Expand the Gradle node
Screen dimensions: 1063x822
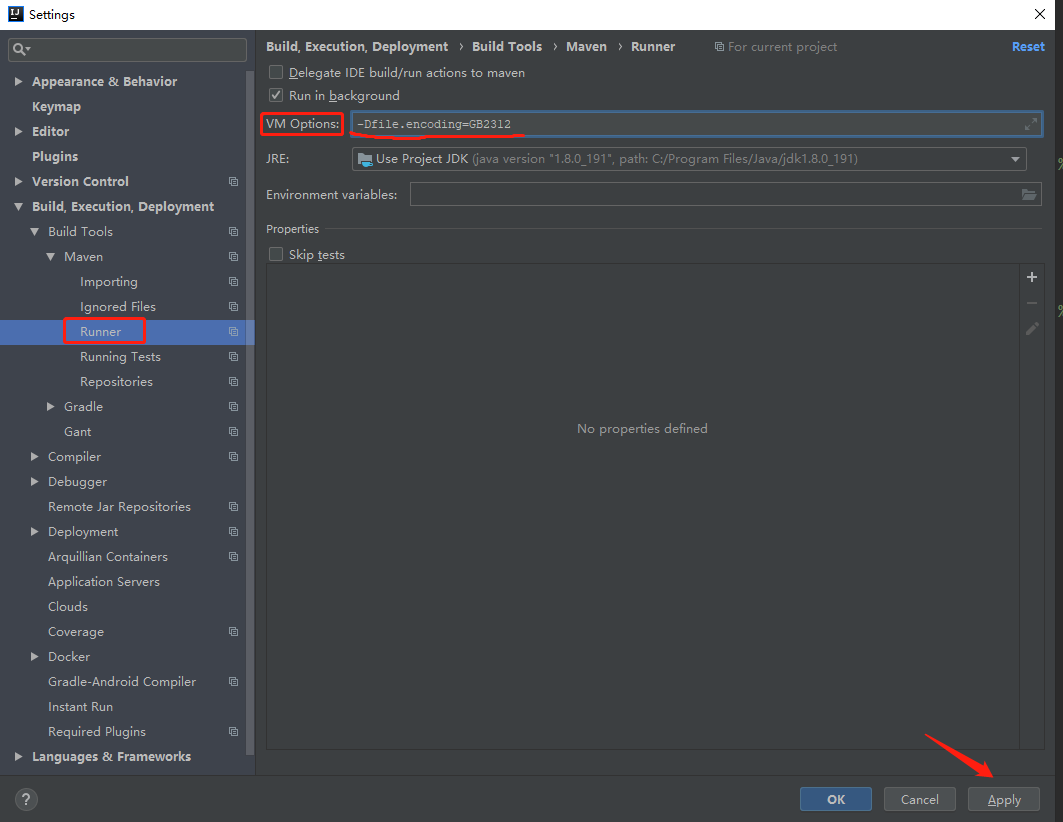pos(51,407)
